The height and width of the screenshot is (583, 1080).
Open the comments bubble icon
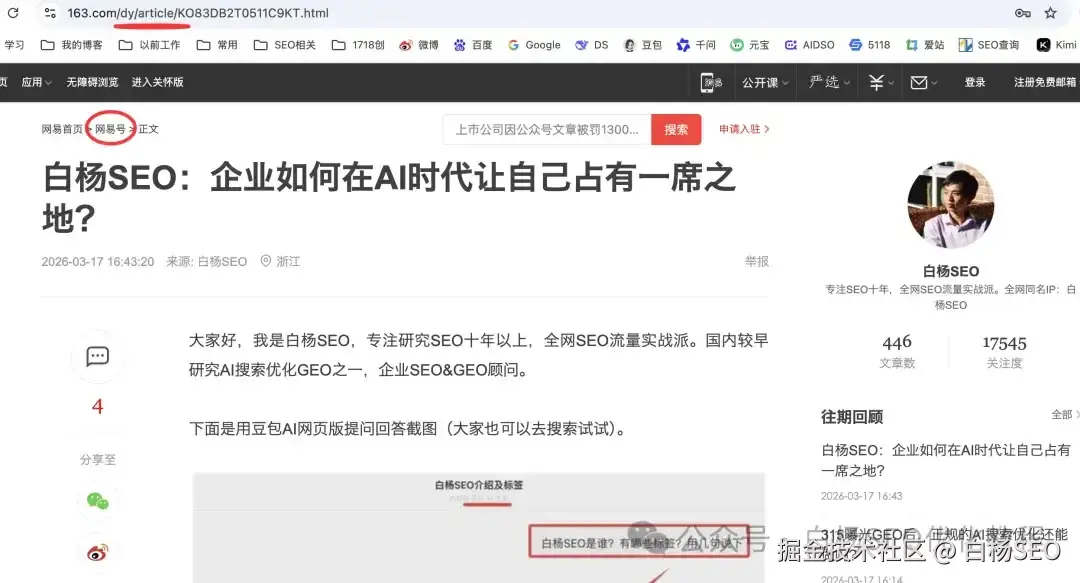[x=97, y=356]
